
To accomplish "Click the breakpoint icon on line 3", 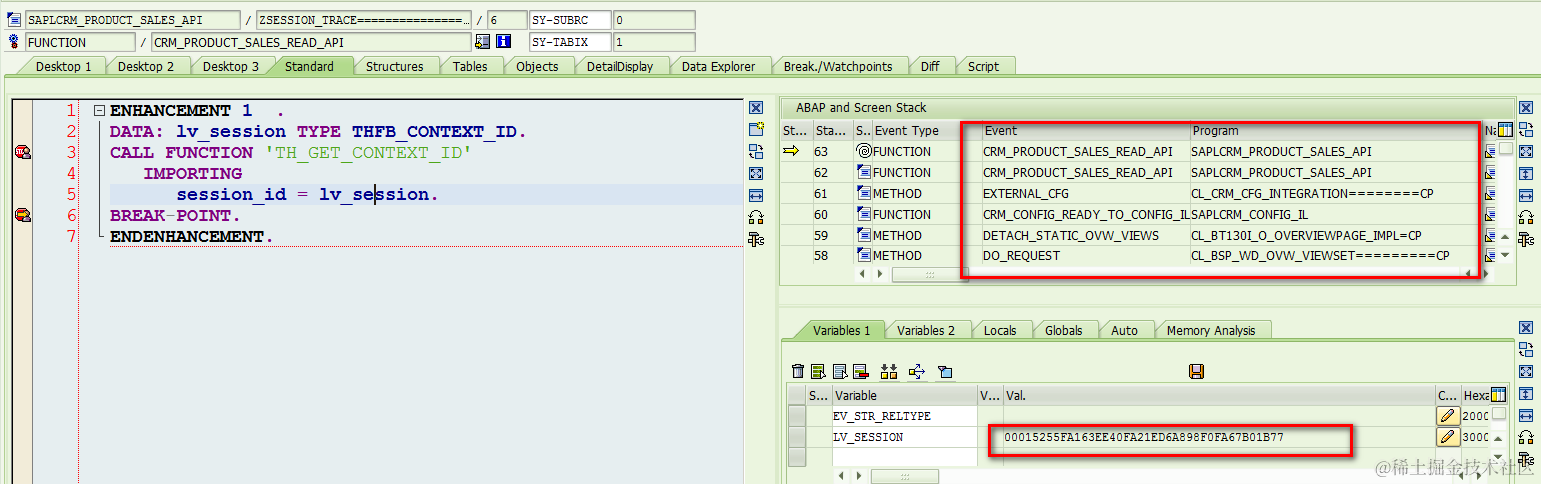I will [x=22, y=152].
